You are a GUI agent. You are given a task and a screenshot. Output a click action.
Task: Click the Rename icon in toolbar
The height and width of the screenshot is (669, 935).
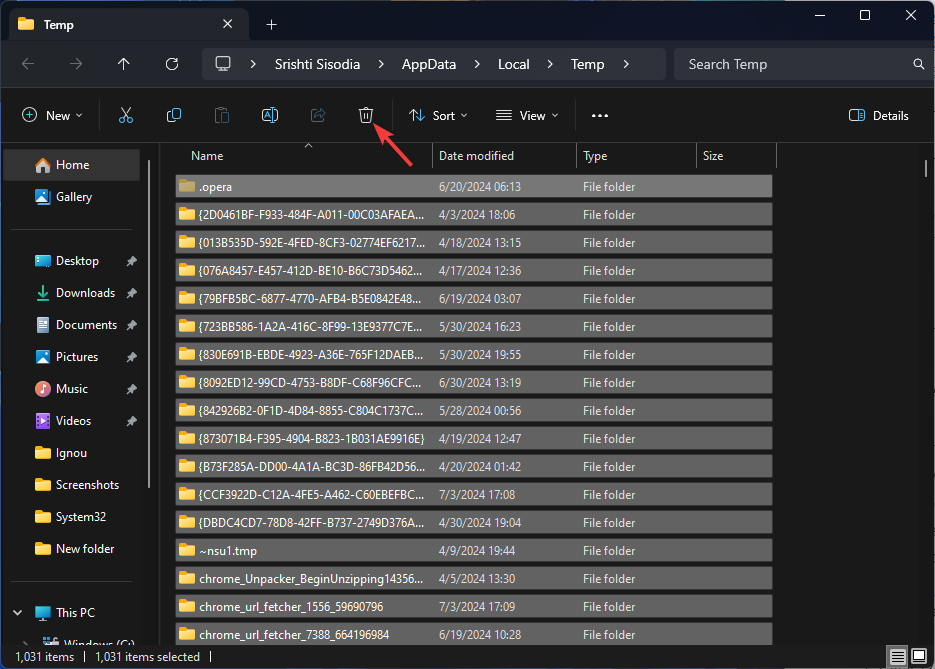coord(270,116)
